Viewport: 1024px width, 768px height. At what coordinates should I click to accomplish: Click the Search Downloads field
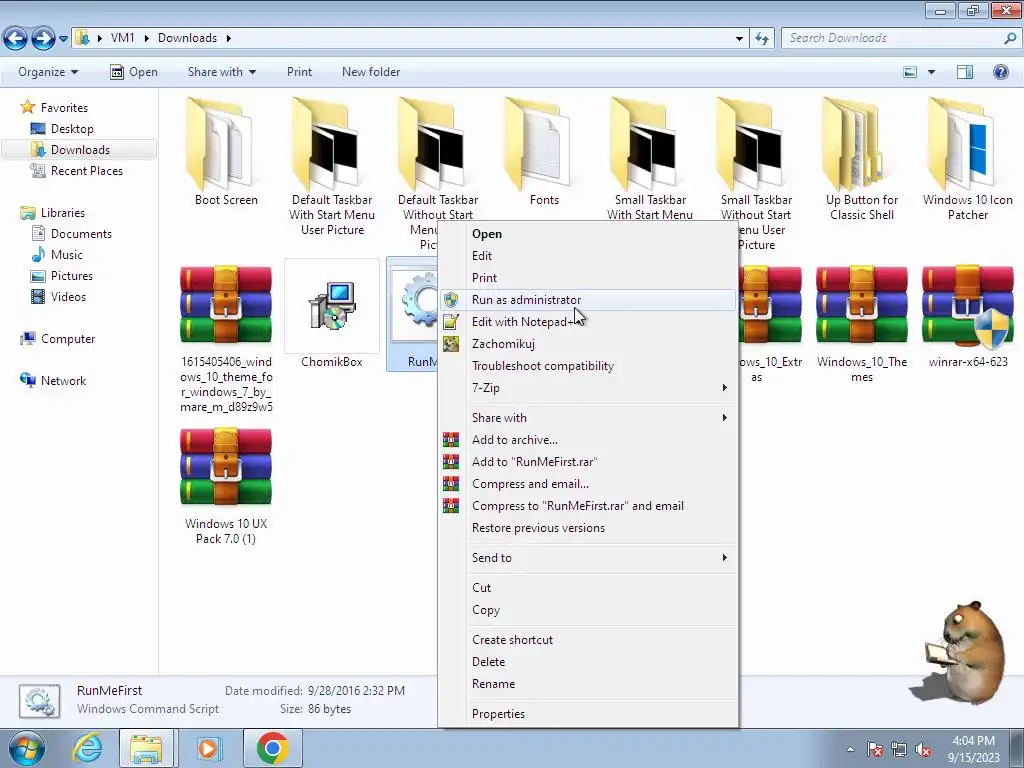pyautogui.click(x=901, y=39)
